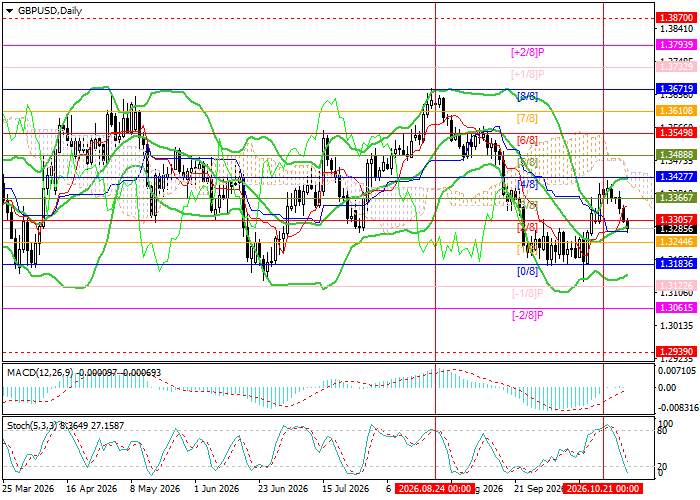Select the magenta 1.37939 price label

click(x=676, y=45)
